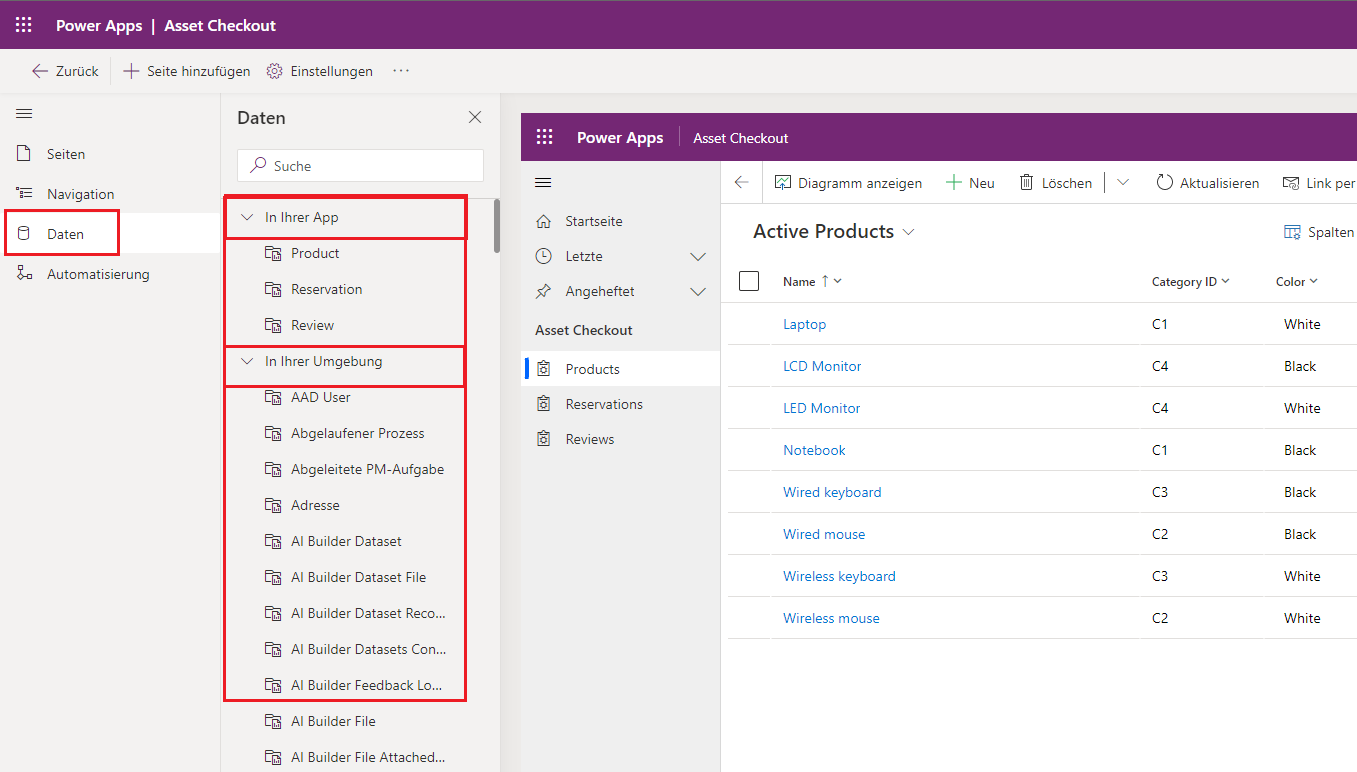
Task: Collapse the In Ihrer Umgebung group
Action: [248, 361]
